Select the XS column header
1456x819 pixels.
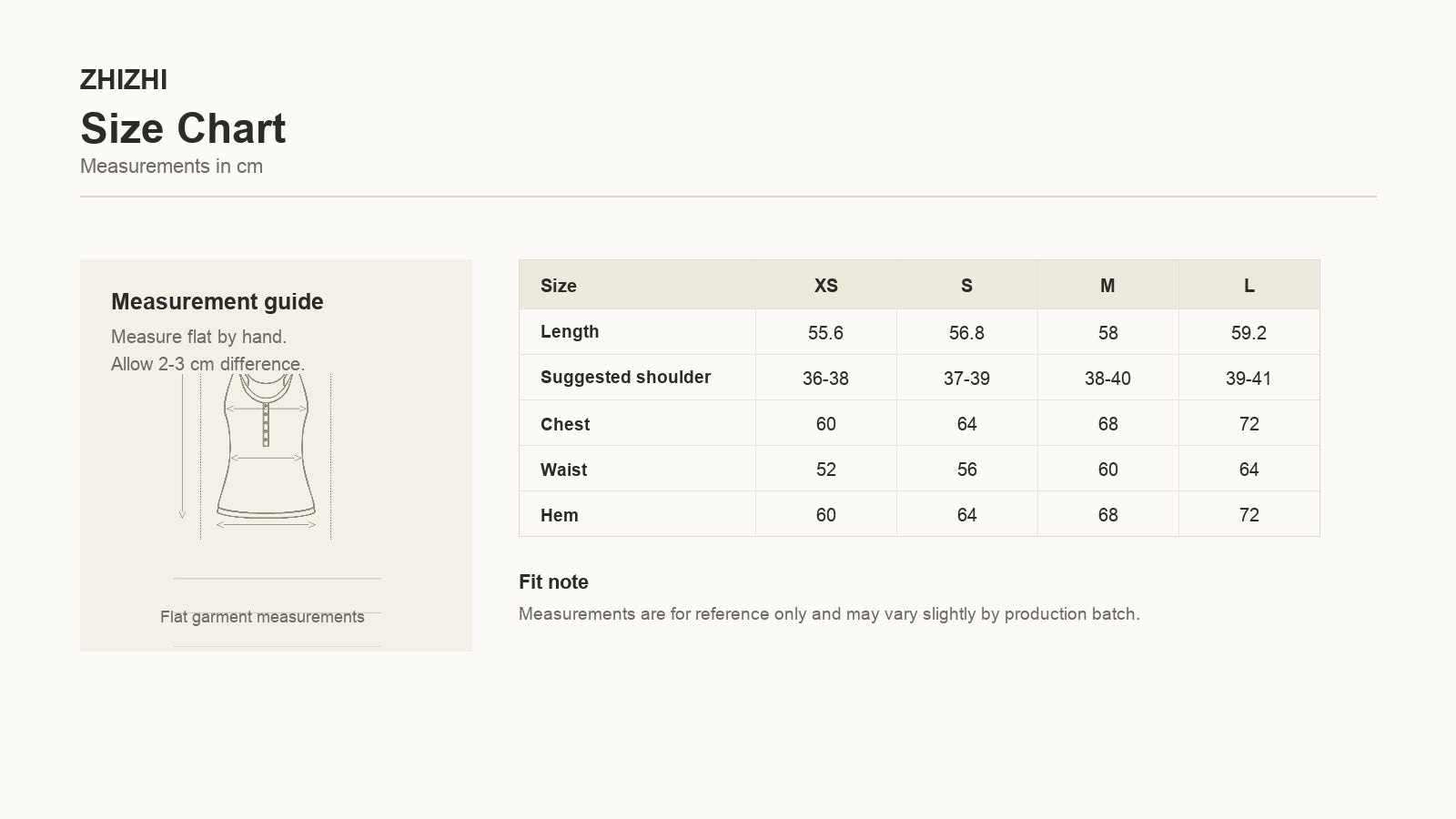(825, 286)
